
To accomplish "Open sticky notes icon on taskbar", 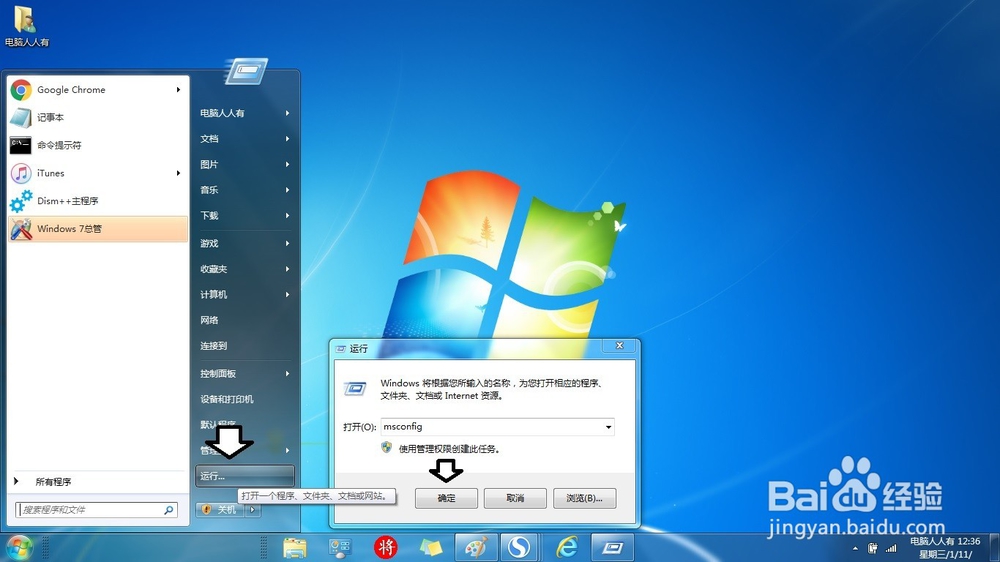I will [431, 547].
